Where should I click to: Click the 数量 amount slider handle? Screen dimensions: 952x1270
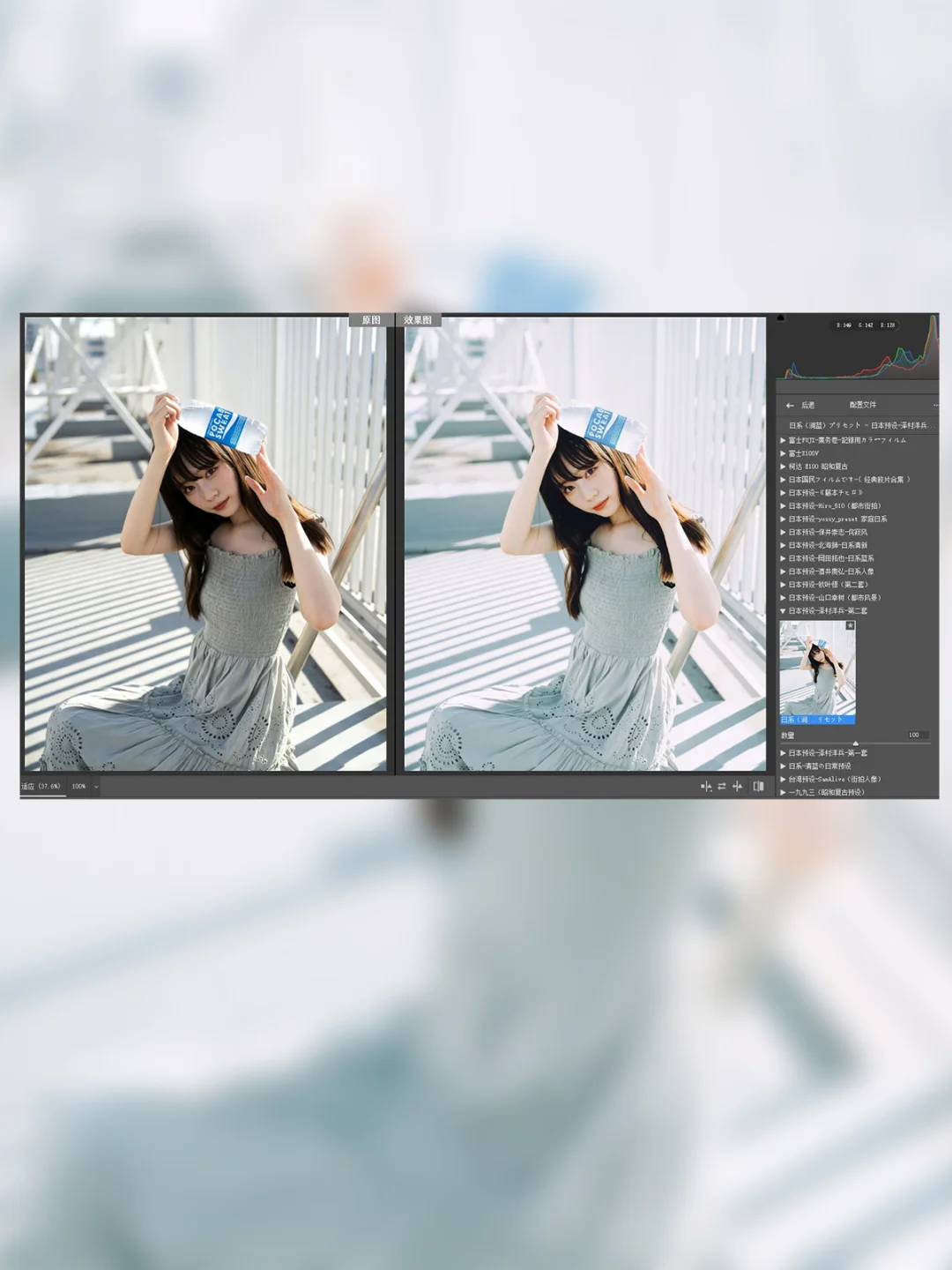[855, 743]
